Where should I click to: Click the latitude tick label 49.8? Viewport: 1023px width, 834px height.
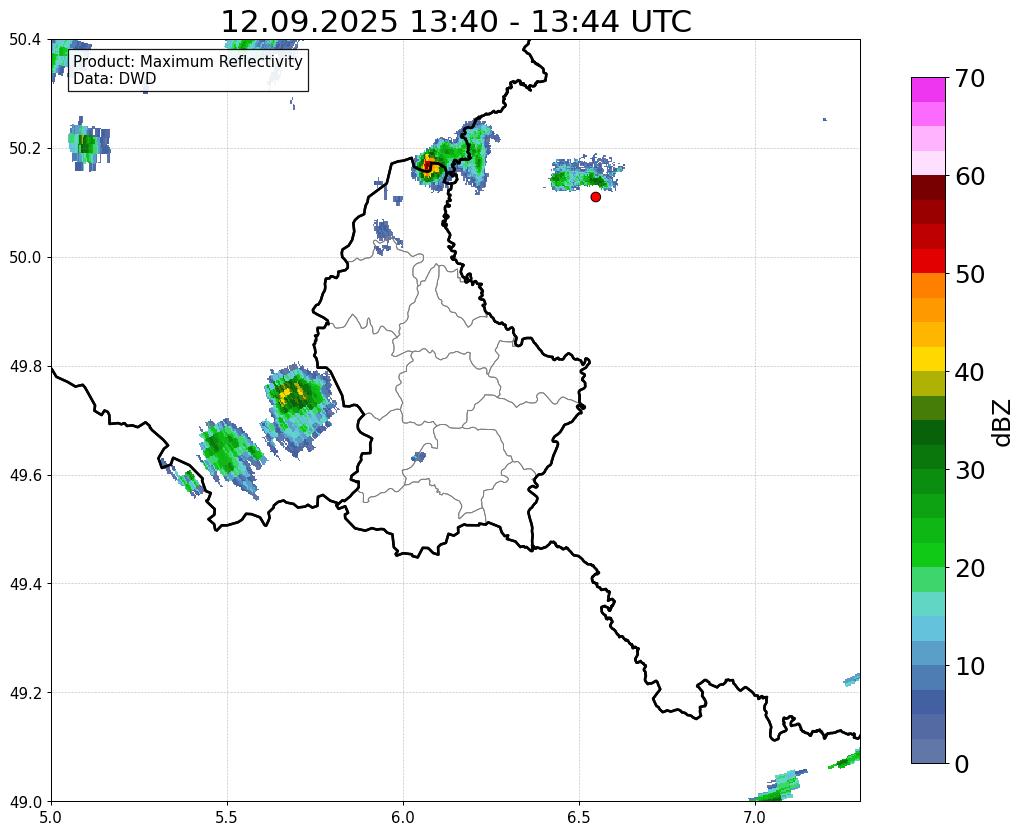click(25, 367)
